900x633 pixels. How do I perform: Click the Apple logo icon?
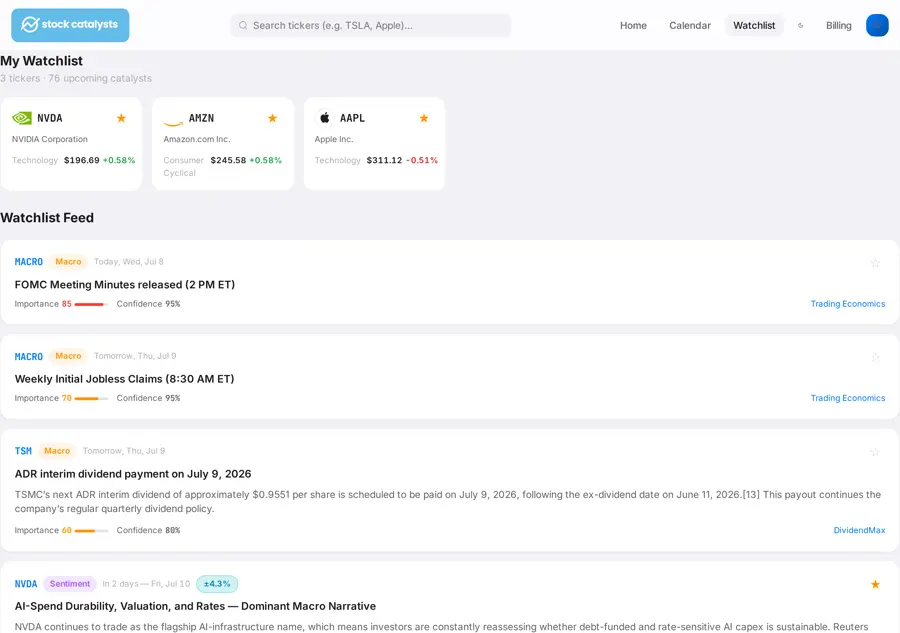(324, 118)
